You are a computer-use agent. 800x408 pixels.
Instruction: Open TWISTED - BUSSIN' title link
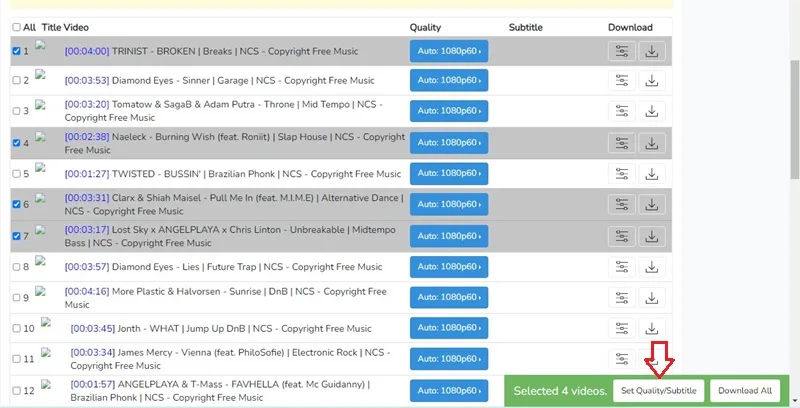click(x=233, y=174)
